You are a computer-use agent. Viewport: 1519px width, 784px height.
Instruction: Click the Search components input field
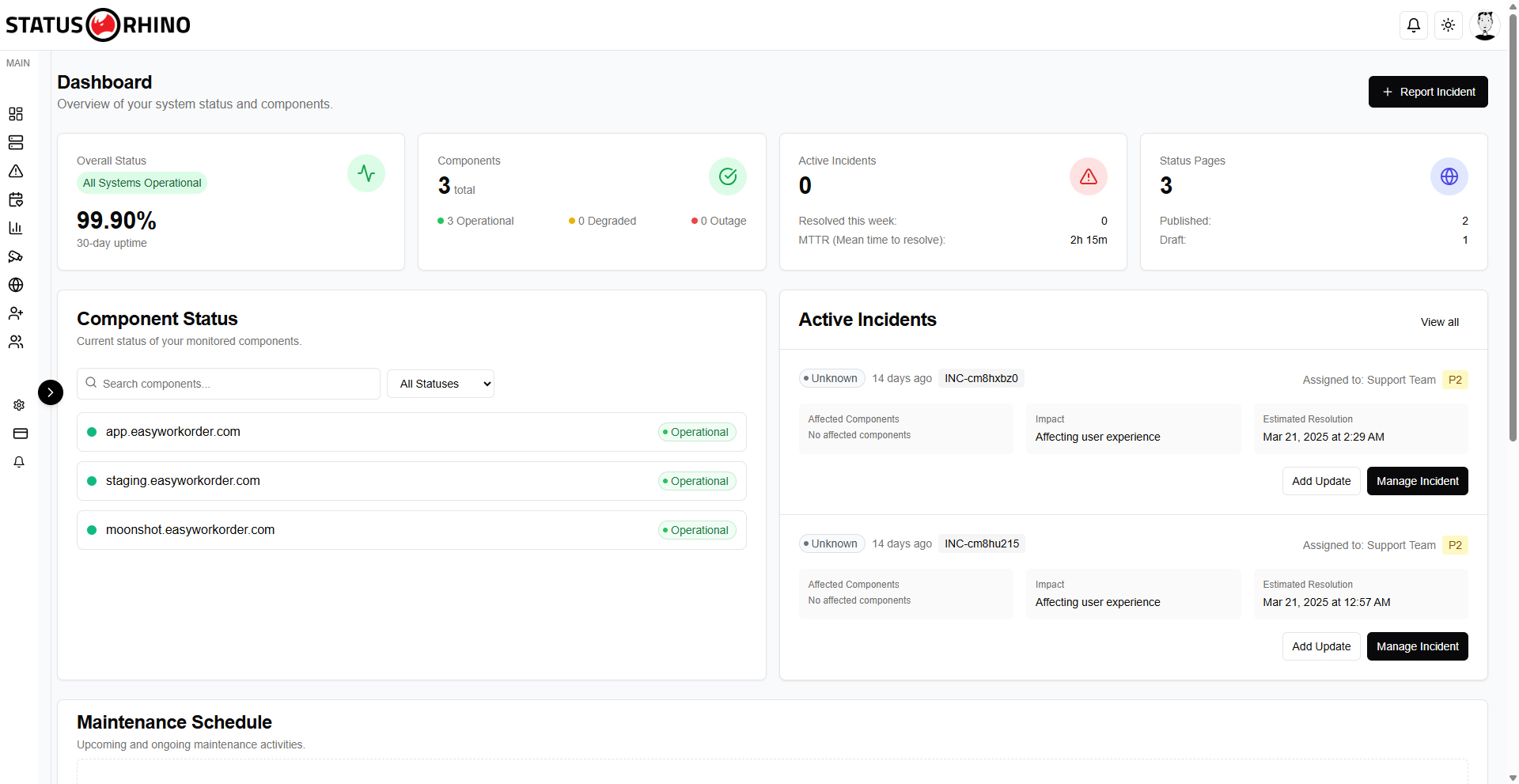229,384
